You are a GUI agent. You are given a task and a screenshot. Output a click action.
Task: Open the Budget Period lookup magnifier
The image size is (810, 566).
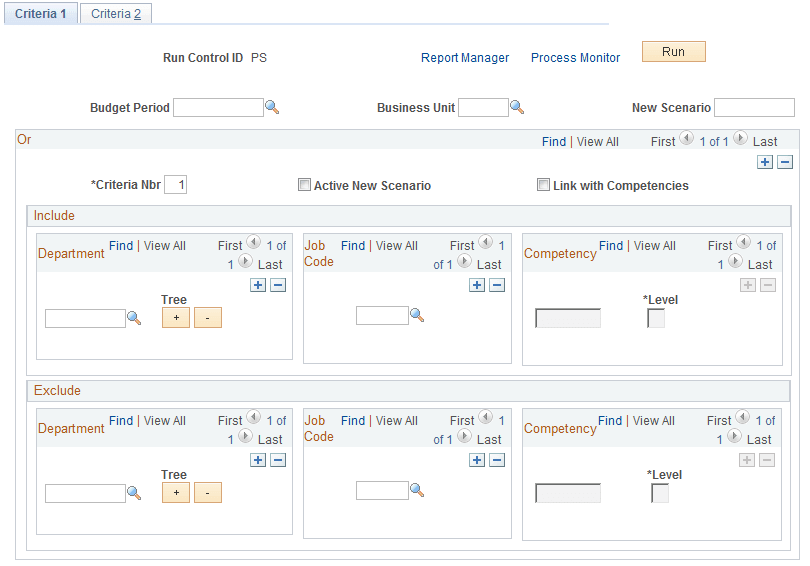tap(272, 108)
